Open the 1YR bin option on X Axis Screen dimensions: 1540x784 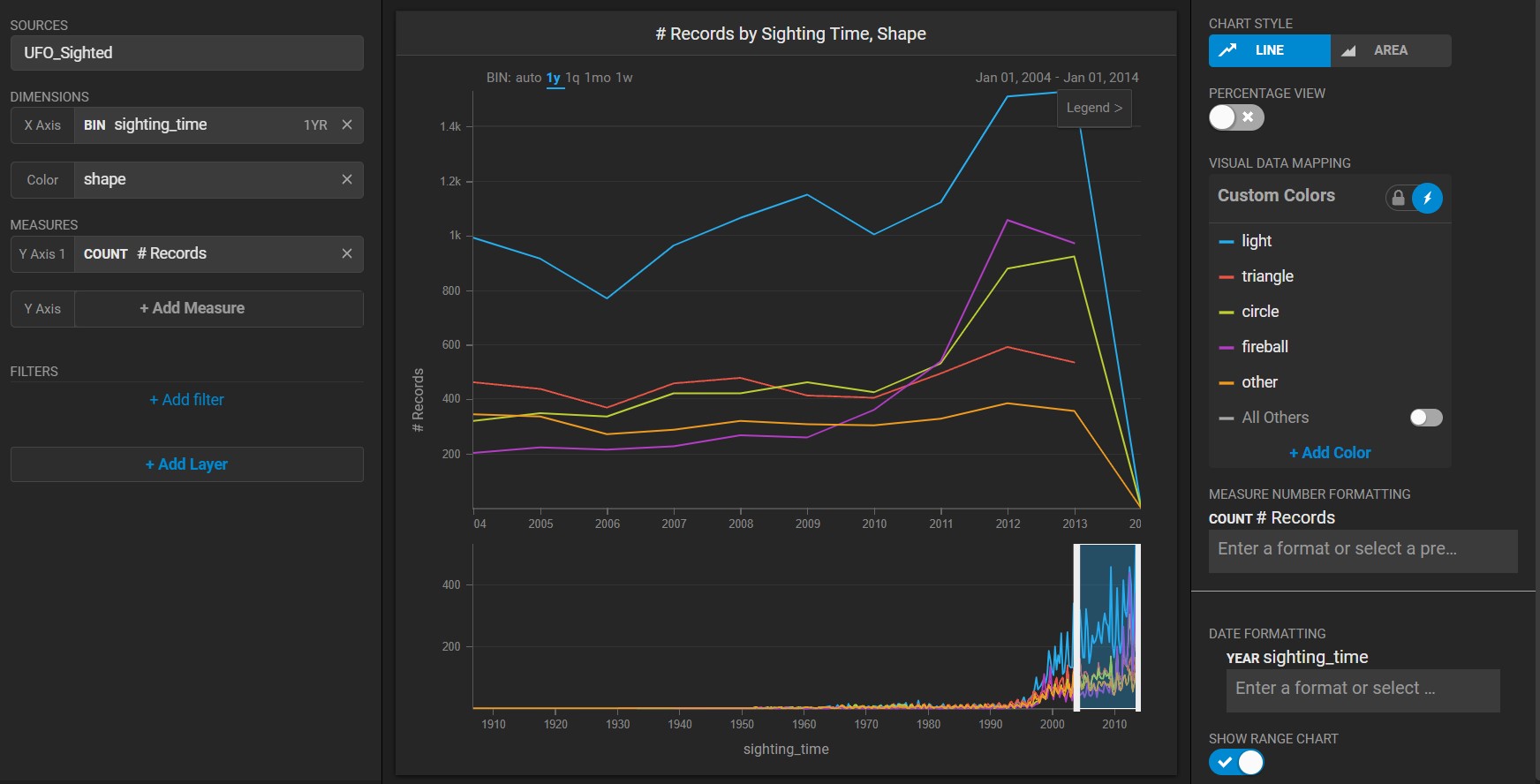(x=315, y=125)
